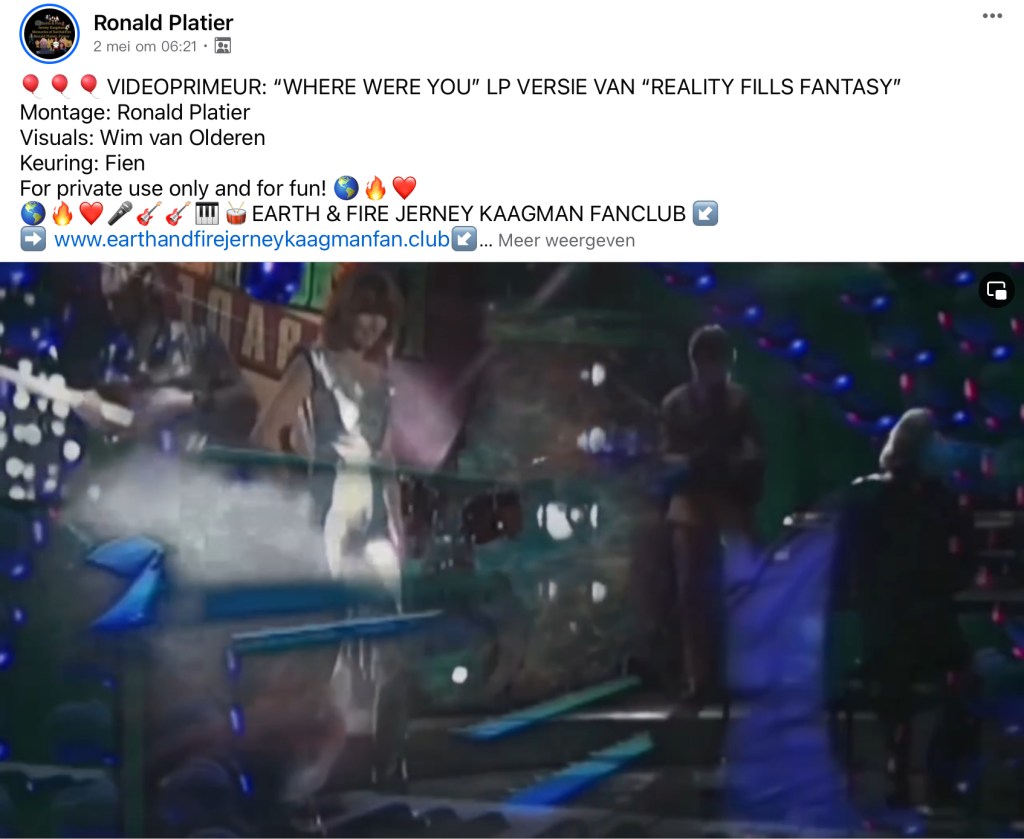Visit the earthandfirejerneykaagmanfan.club website link
This screenshot has height=839, width=1024.
[x=251, y=240]
